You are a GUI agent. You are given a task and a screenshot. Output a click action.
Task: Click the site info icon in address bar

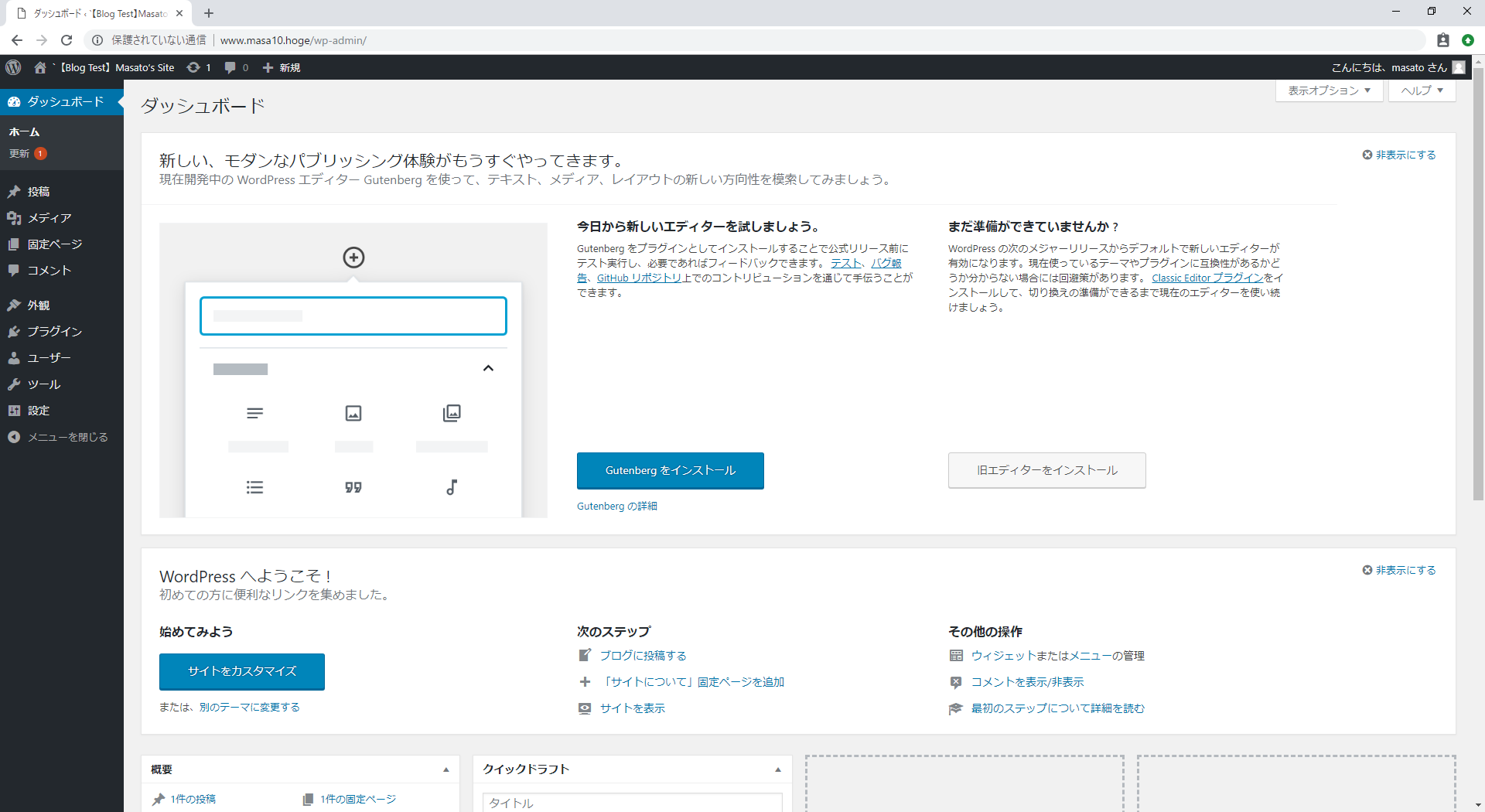click(x=97, y=40)
